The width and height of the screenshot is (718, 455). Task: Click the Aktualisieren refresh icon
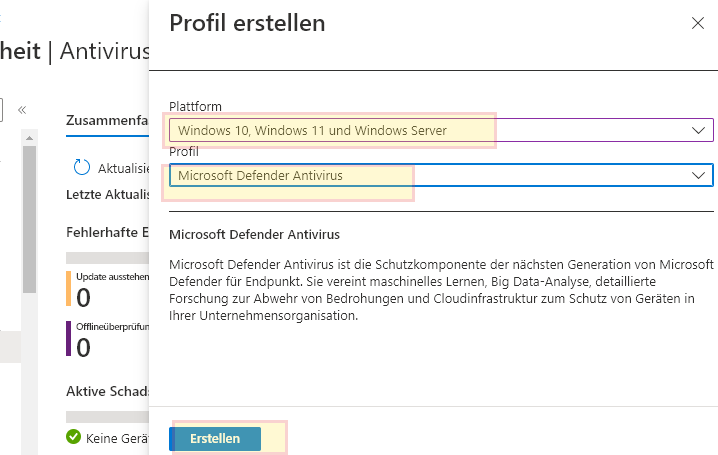point(81,167)
